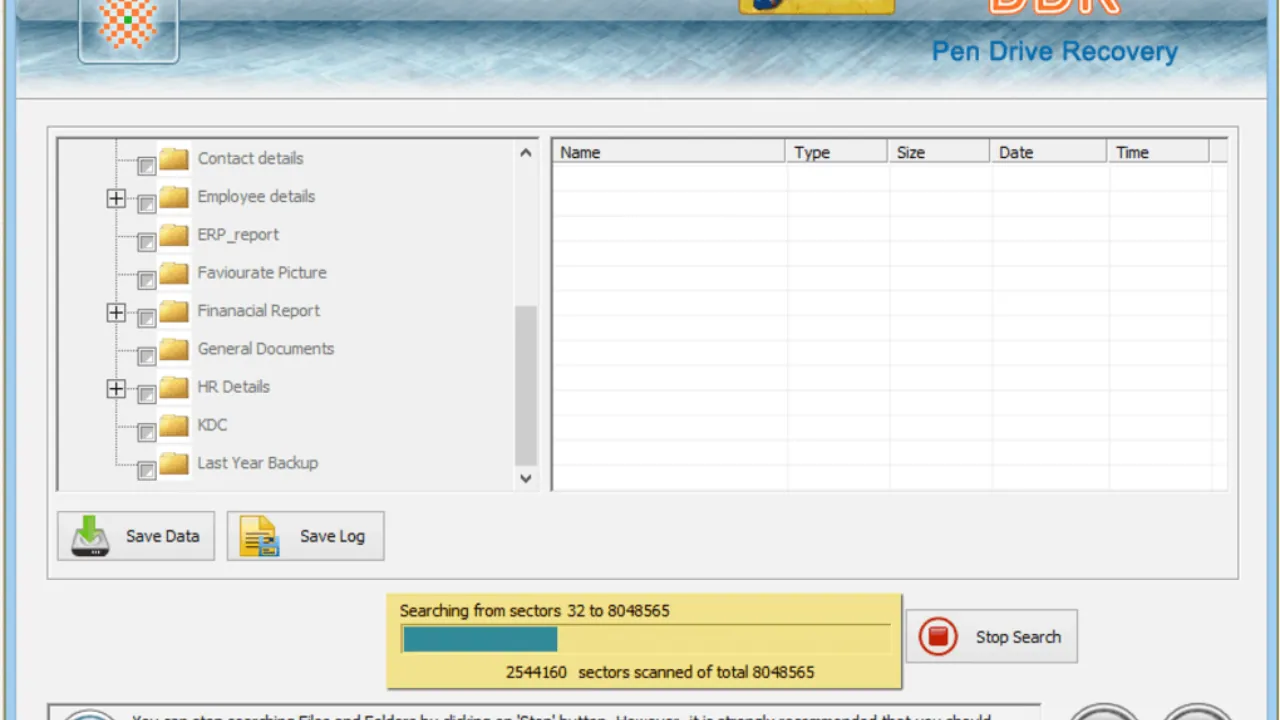Click the Contact details folder icon
The image size is (1280, 720).
point(174,158)
